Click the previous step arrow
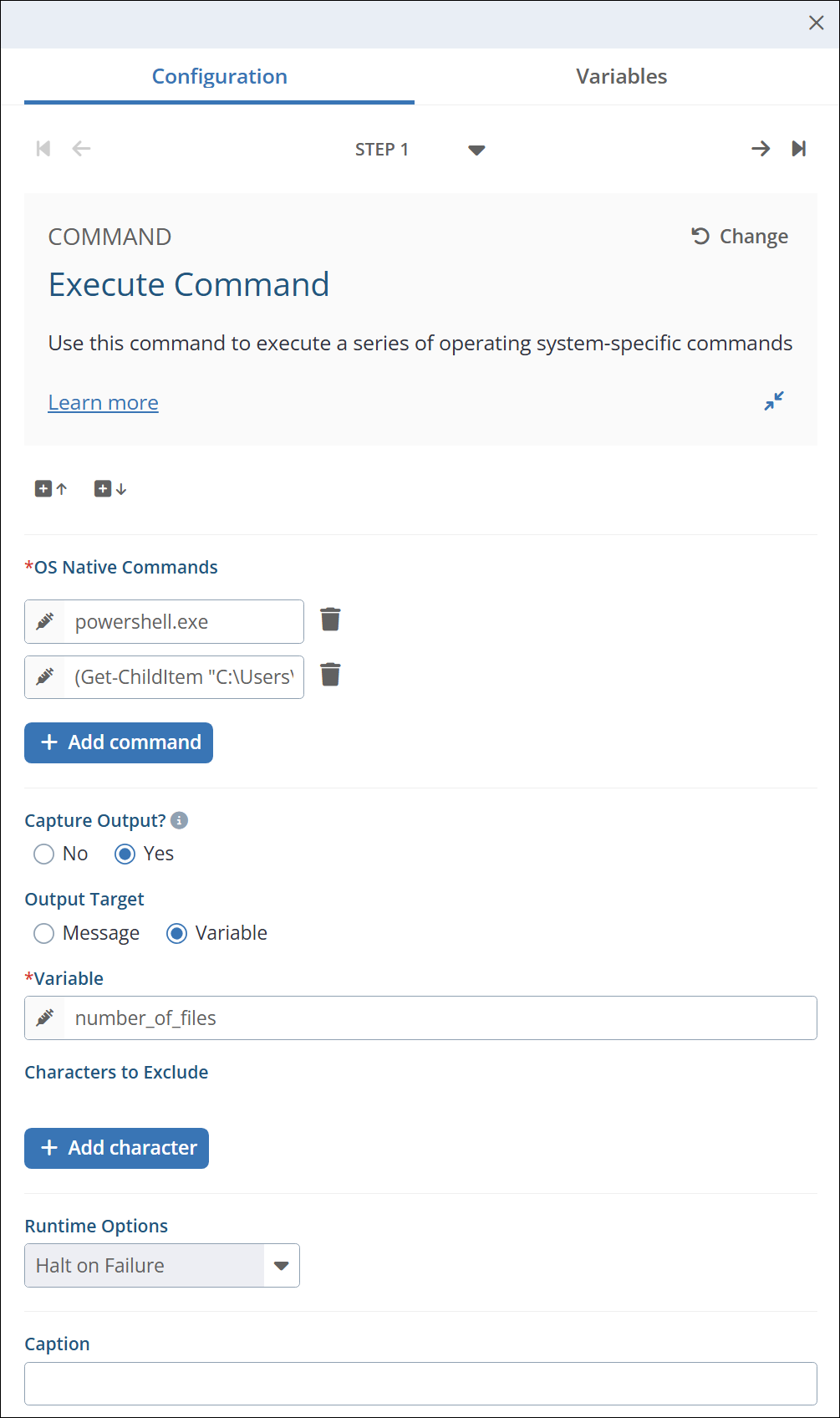 pos(81,149)
